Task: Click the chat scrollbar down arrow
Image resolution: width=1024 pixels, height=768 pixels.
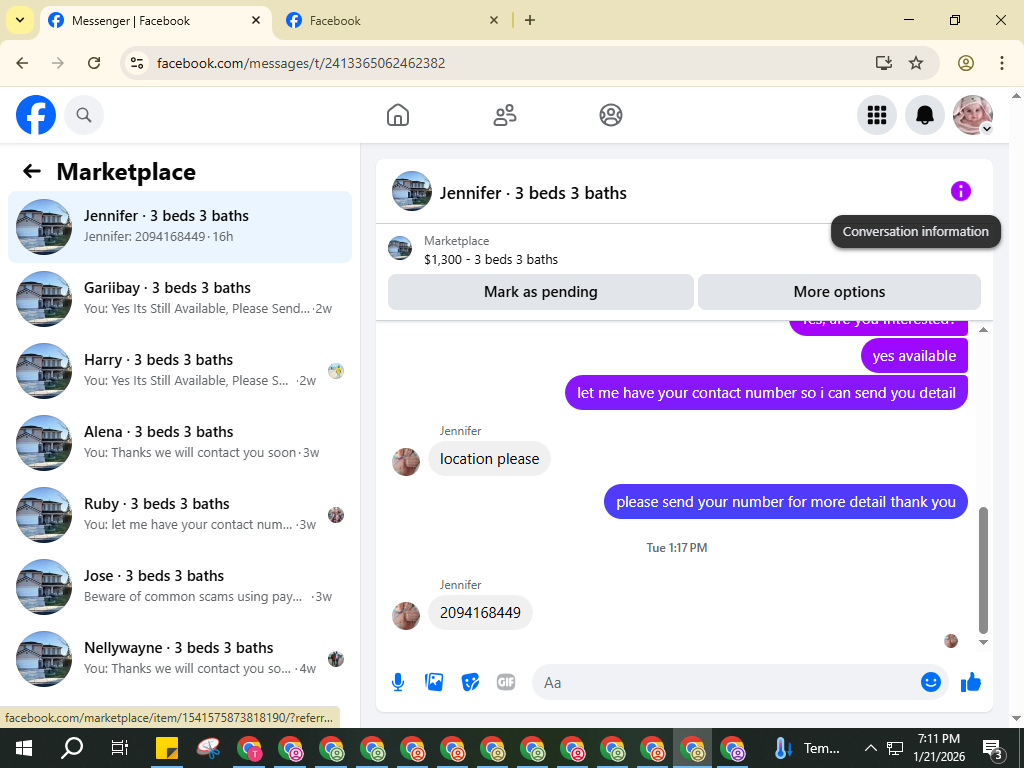Action: pyautogui.click(x=984, y=642)
